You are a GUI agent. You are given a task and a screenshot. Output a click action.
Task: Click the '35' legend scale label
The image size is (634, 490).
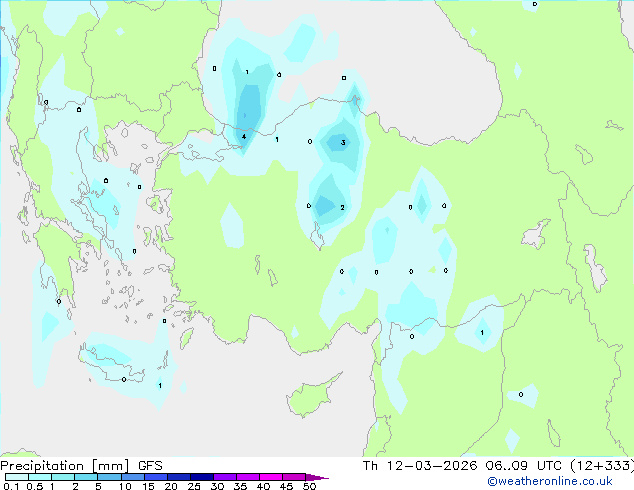pos(240,486)
